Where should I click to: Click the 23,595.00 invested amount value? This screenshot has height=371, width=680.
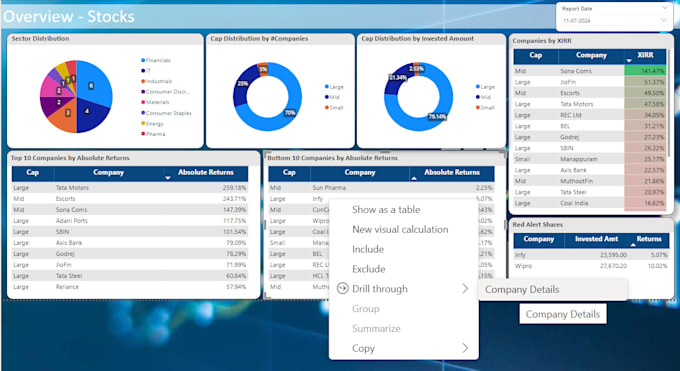point(613,255)
